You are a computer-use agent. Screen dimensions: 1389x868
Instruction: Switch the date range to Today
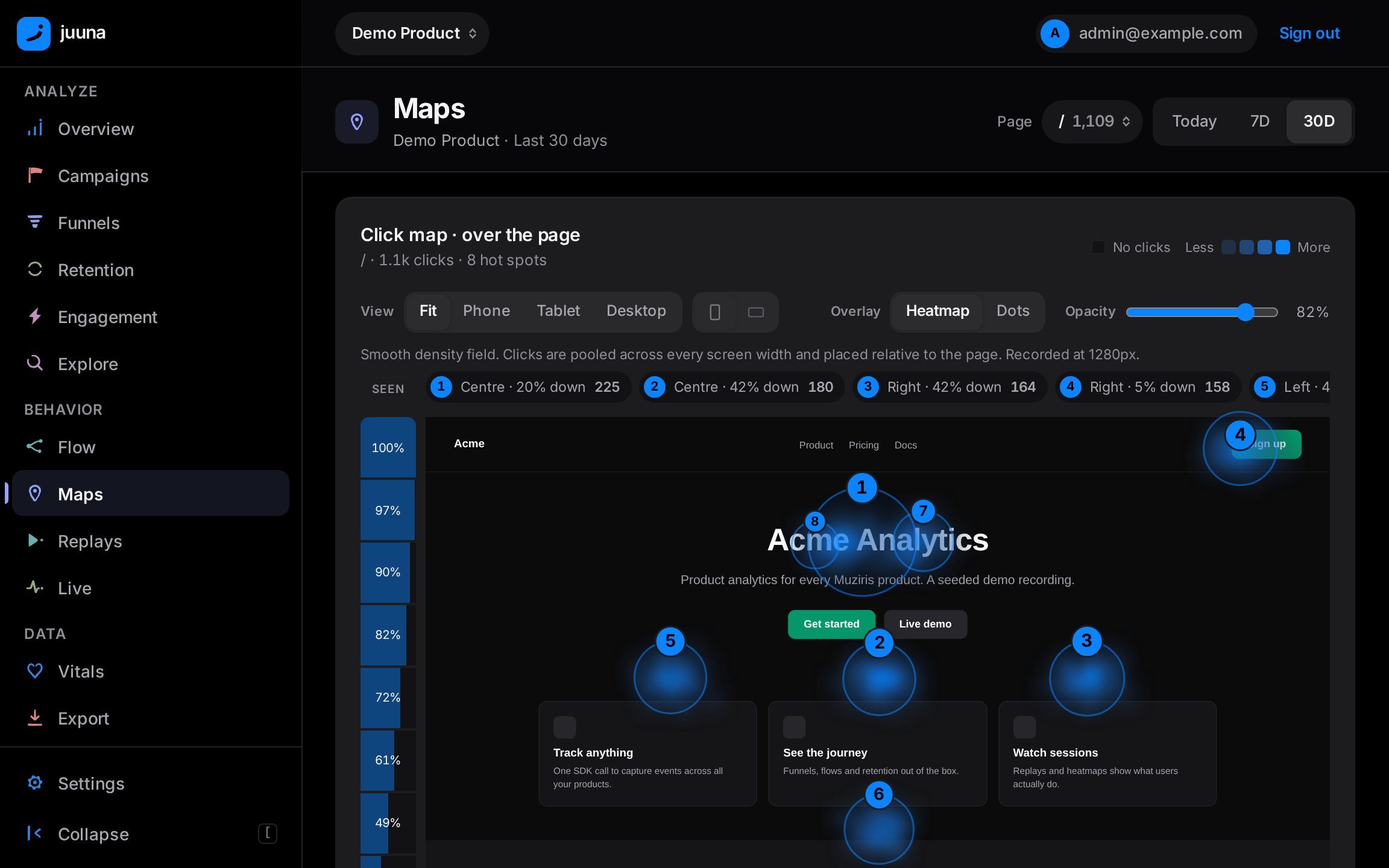[x=1194, y=122]
